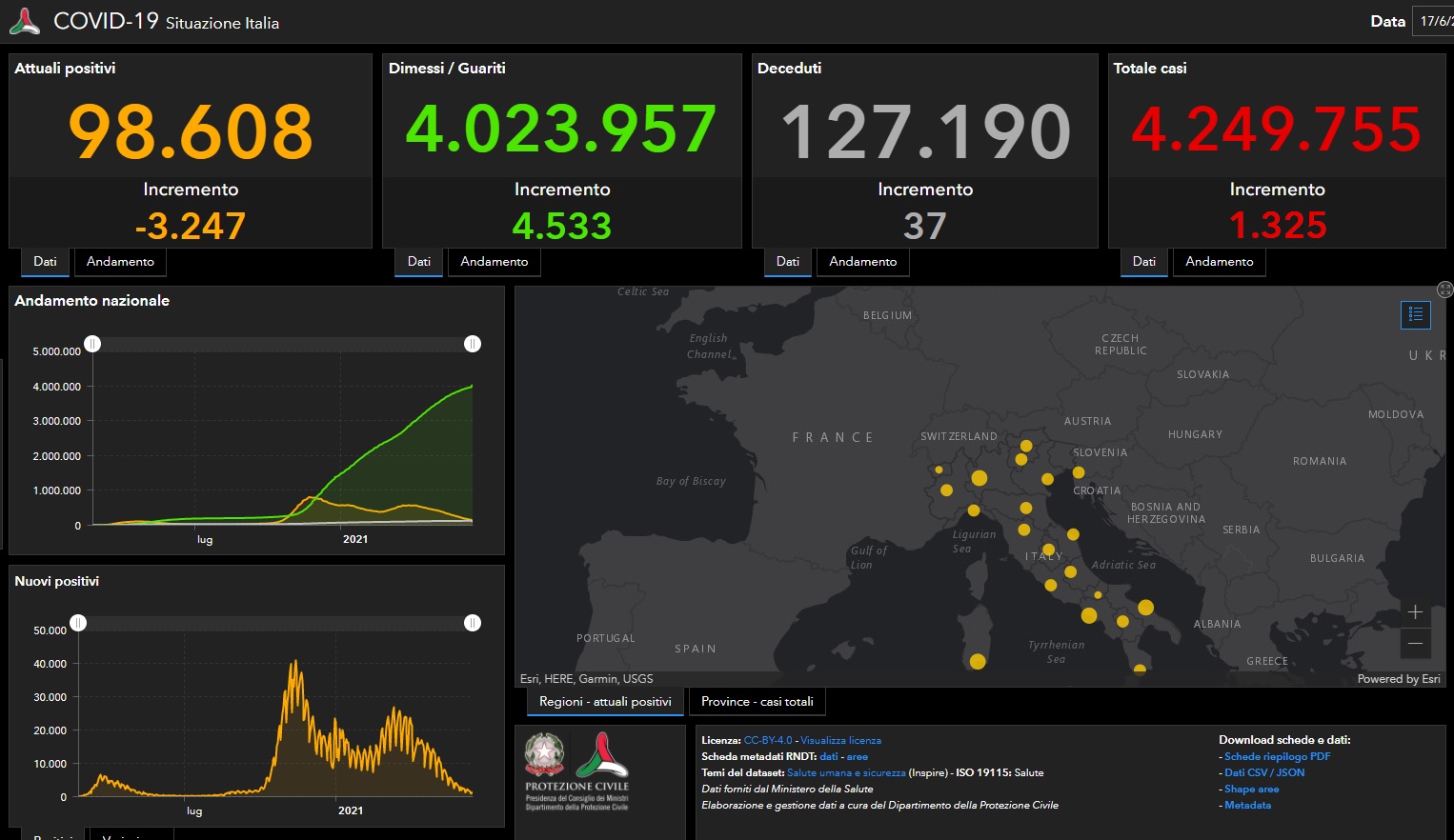Open the Data date picker field

(1435, 21)
